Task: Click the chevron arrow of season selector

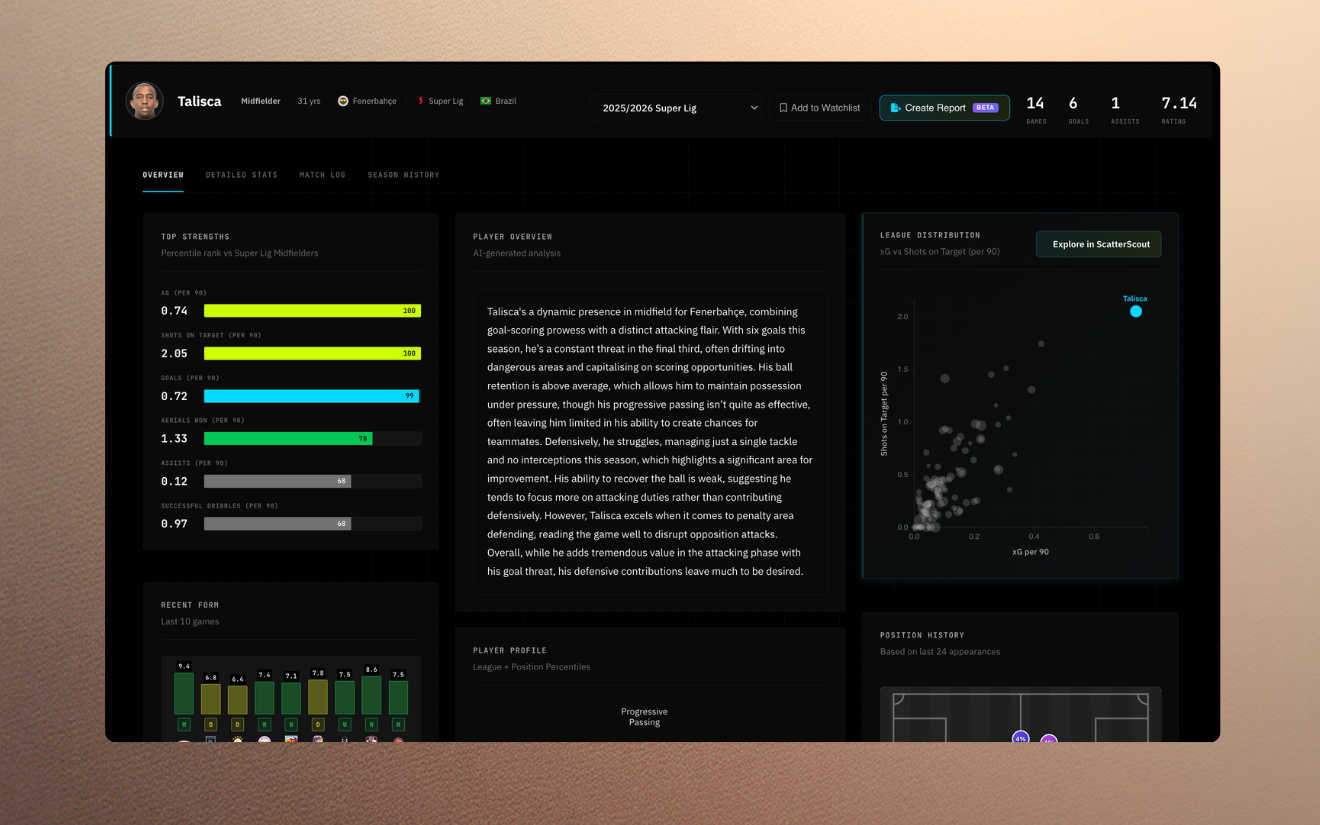Action: coord(754,108)
